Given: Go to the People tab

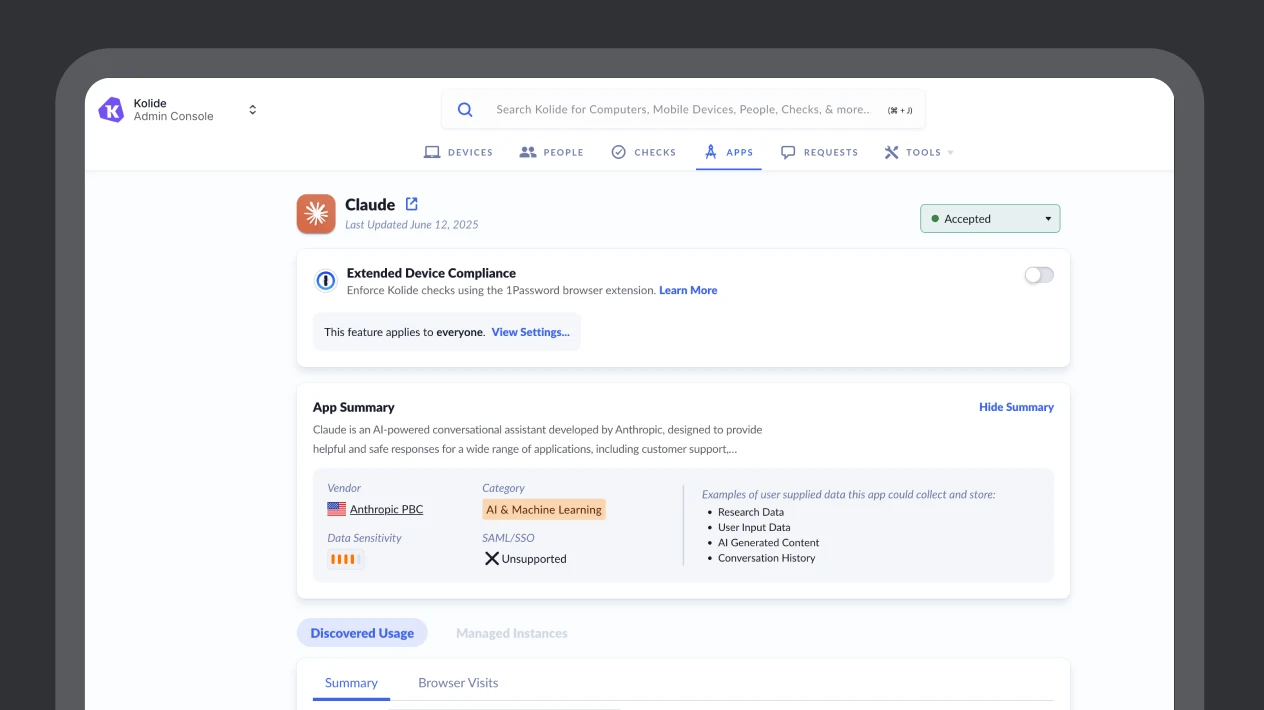Looking at the screenshot, I should 552,152.
